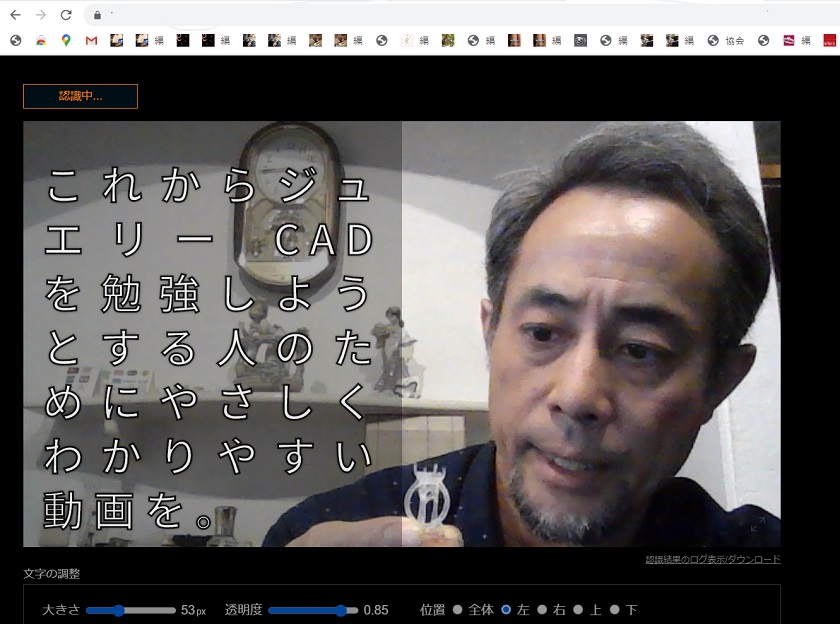Viewport: 840px width, 624px height.
Task: Select the 上 position radio button
Action: [x=578, y=609]
